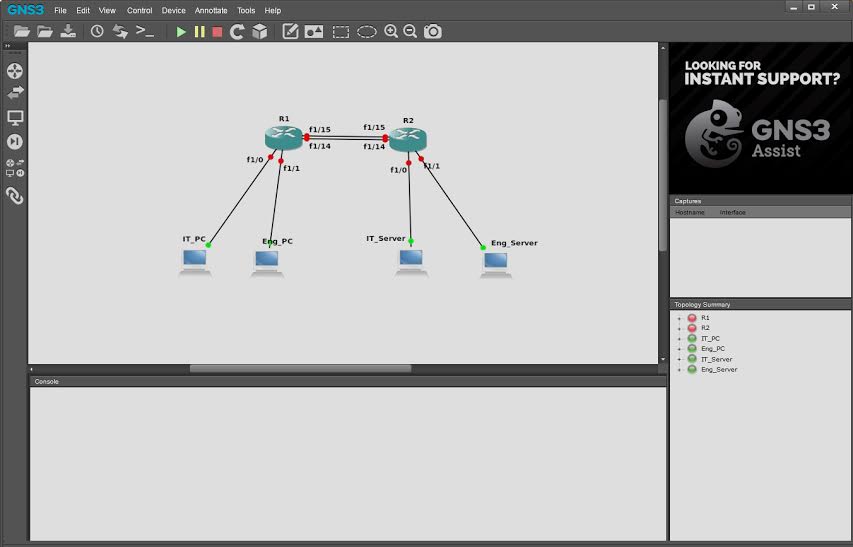Click the horizontal scrollbar of the workspace
Viewport: 853px width, 547px height.
[300, 369]
